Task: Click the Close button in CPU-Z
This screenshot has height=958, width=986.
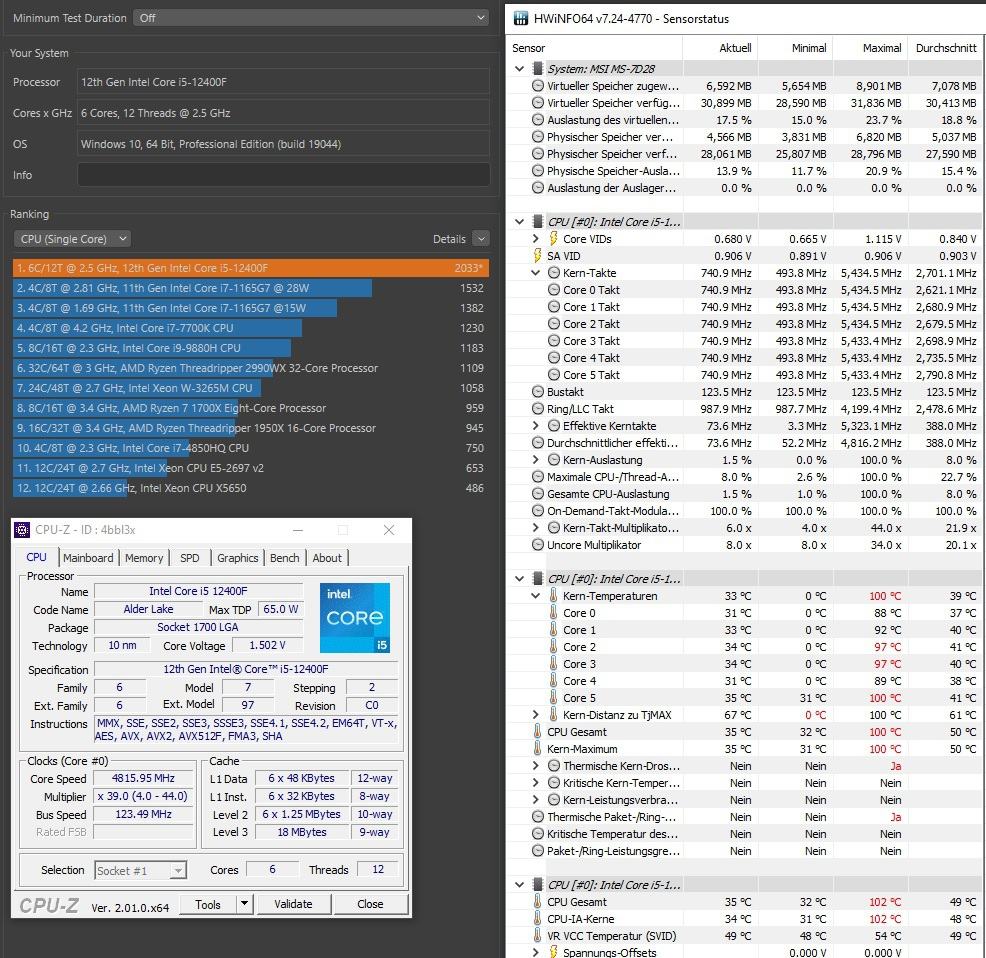Action: tap(370, 904)
